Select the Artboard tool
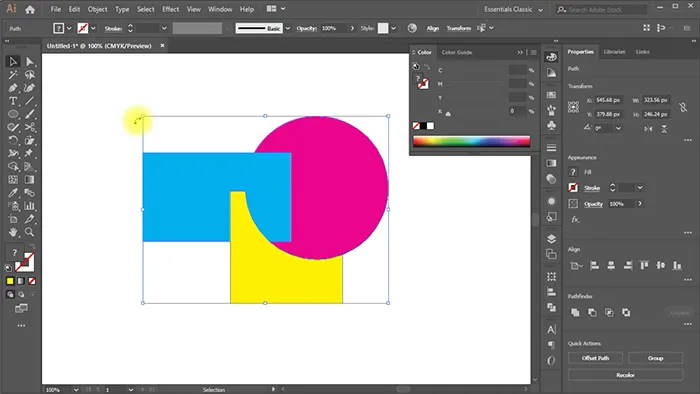 pos(13,219)
